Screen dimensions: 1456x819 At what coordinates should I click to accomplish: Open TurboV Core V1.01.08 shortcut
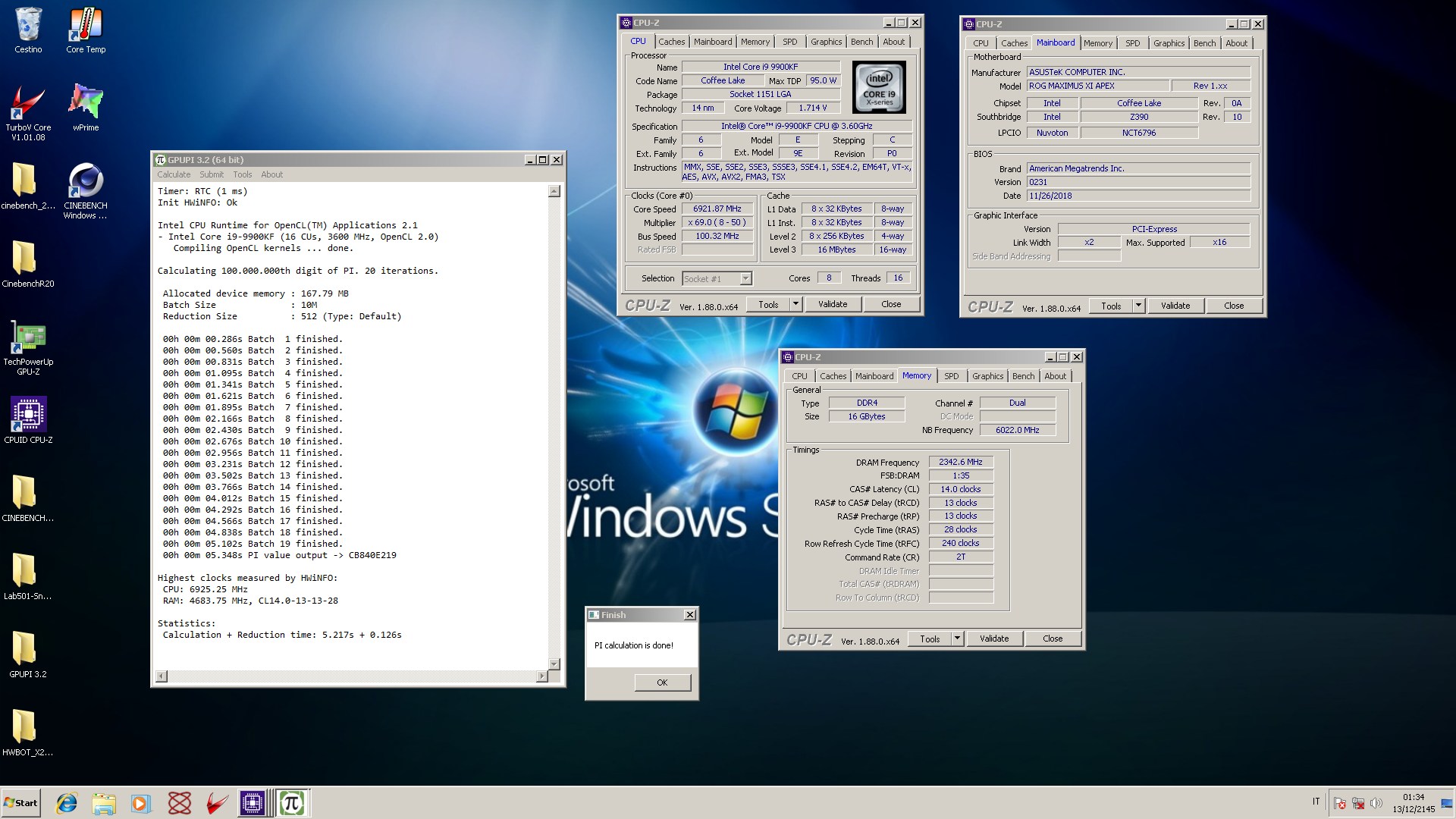(x=28, y=112)
